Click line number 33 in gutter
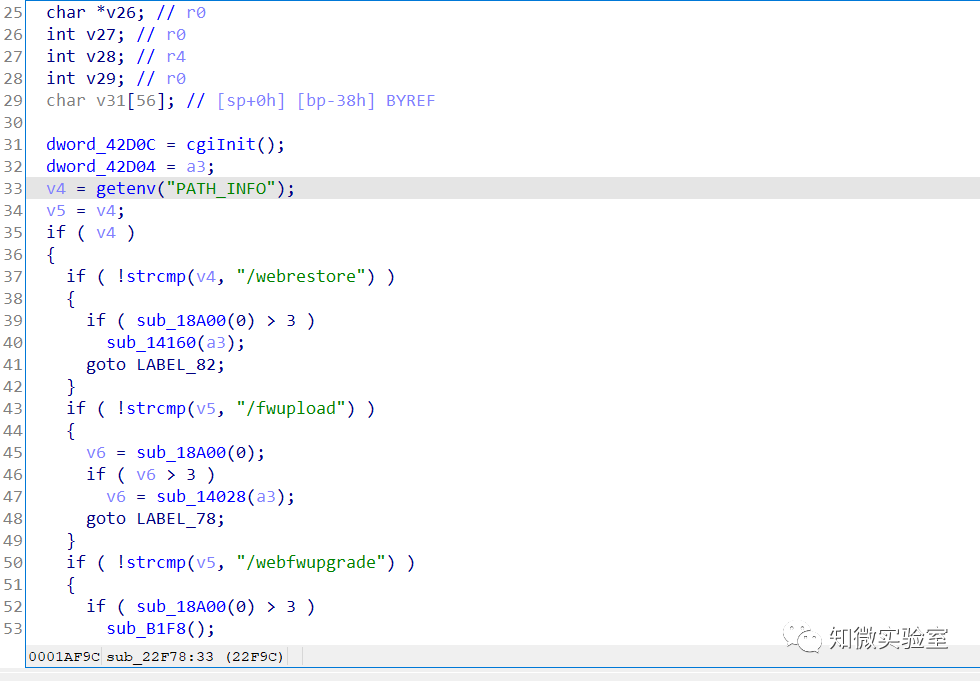980x681 pixels. (12, 188)
